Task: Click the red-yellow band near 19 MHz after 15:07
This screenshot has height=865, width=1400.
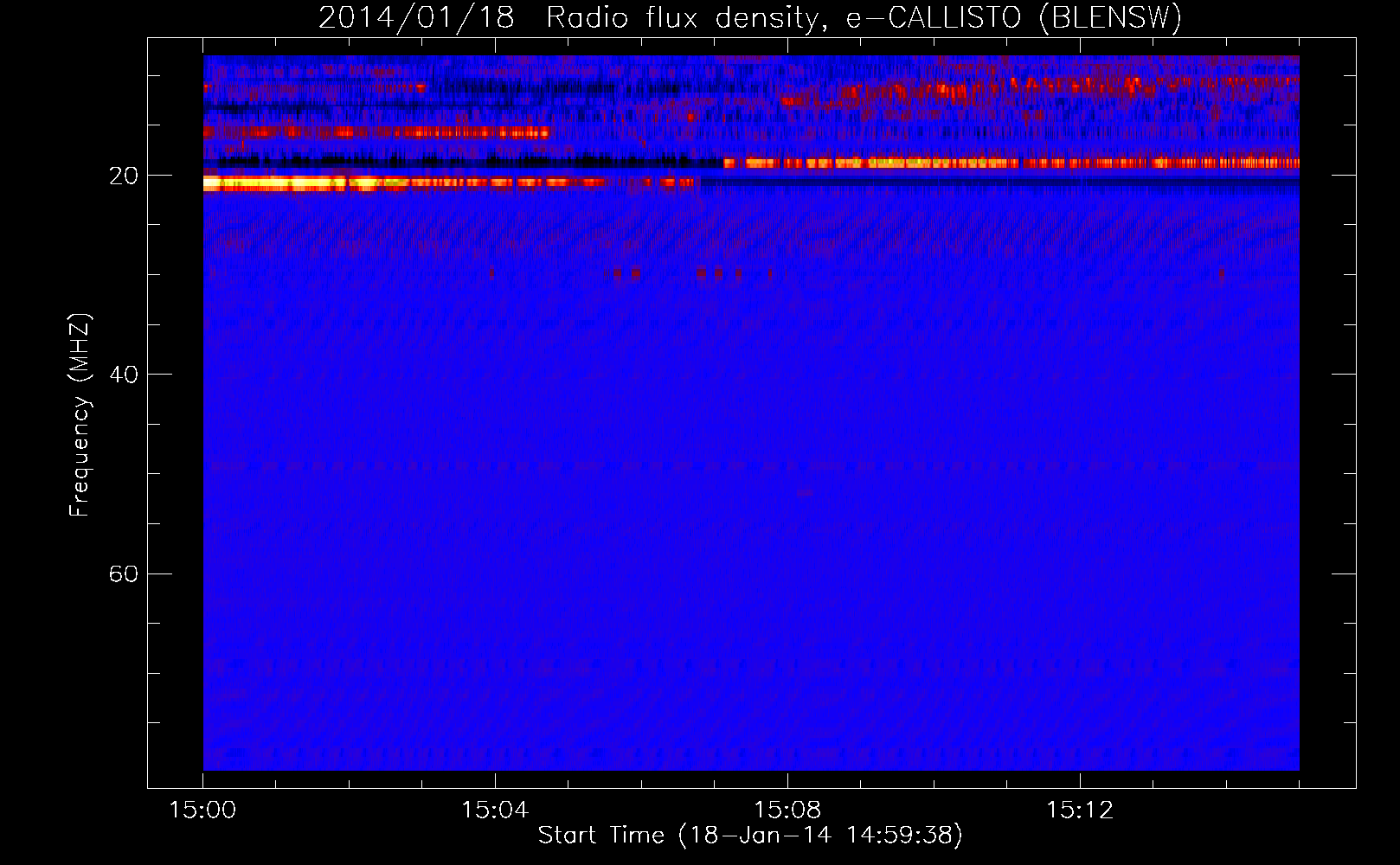Action: pos(1011,163)
